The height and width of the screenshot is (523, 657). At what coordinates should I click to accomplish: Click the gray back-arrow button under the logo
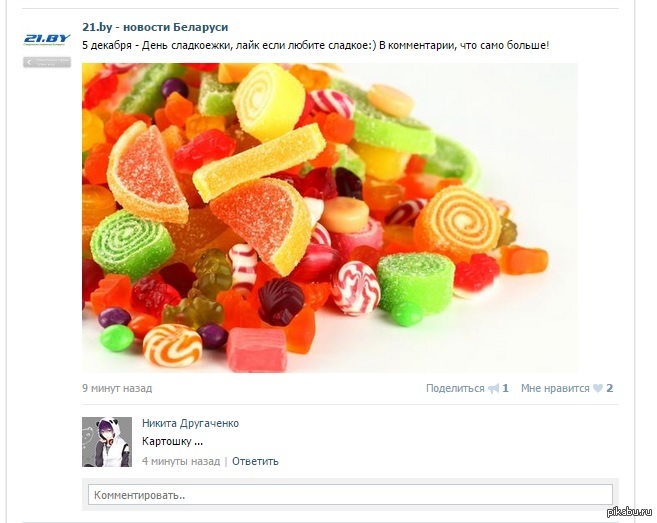point(47,62)
